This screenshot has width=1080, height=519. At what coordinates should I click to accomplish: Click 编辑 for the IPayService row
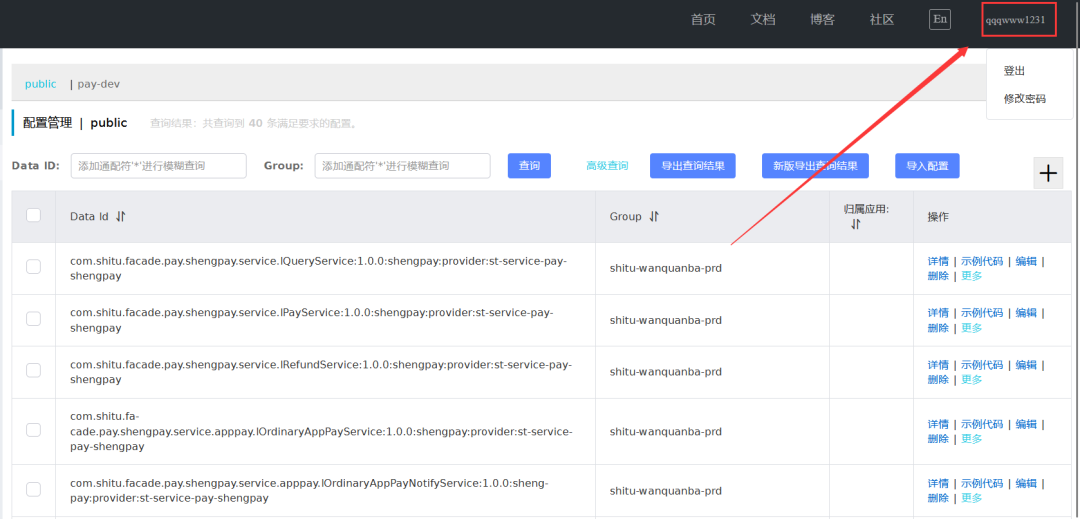[1026, 313]
